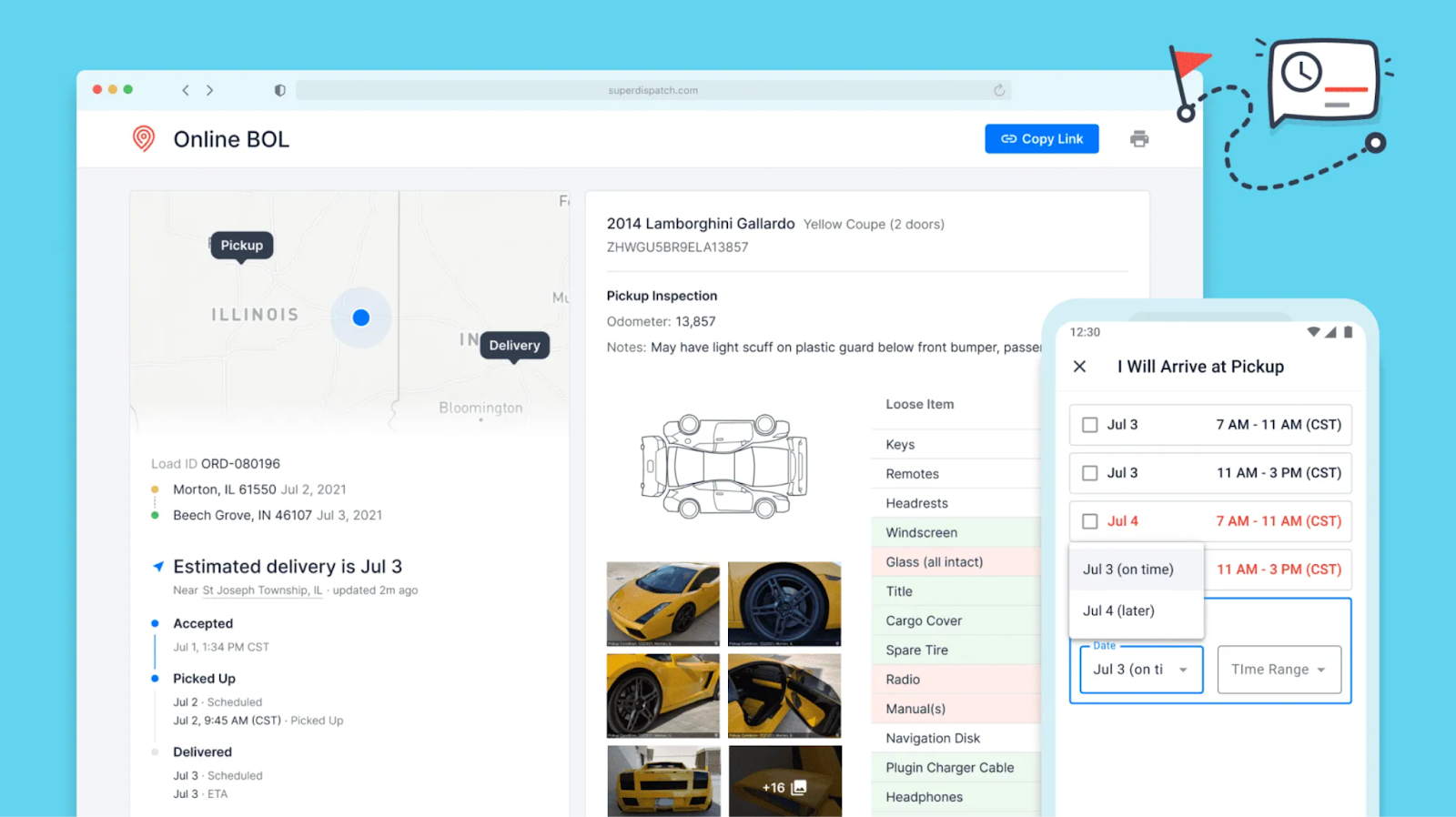Image resolution: width=1456 pixels, height=817 pixels.
Task: Click the St Joseph Township, IL link
Action: point(262,590)
